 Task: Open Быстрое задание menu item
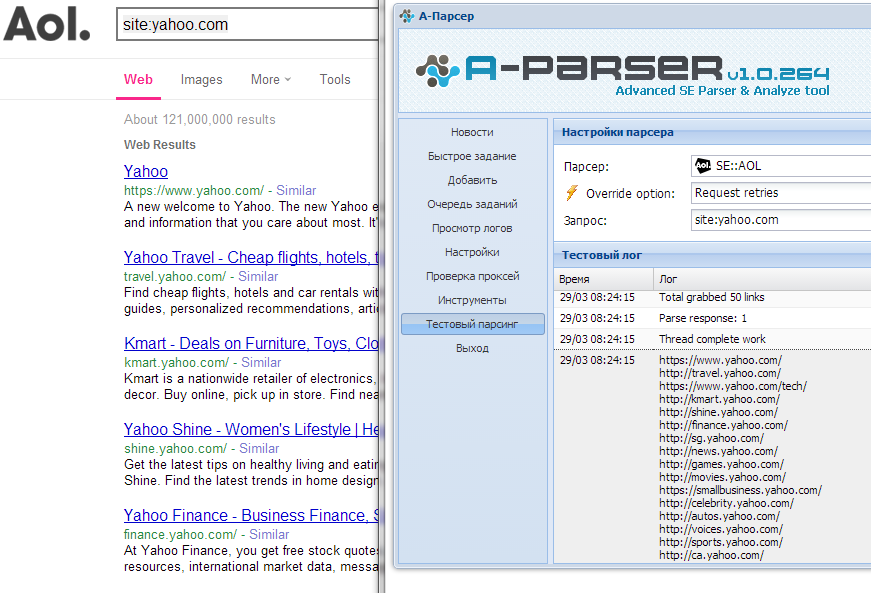tap(472, 156)
